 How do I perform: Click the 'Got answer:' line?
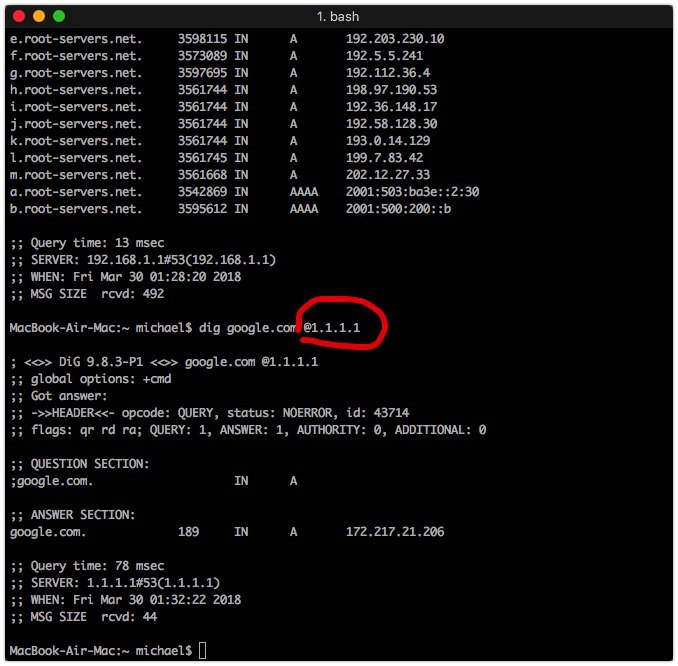(58, 396)
